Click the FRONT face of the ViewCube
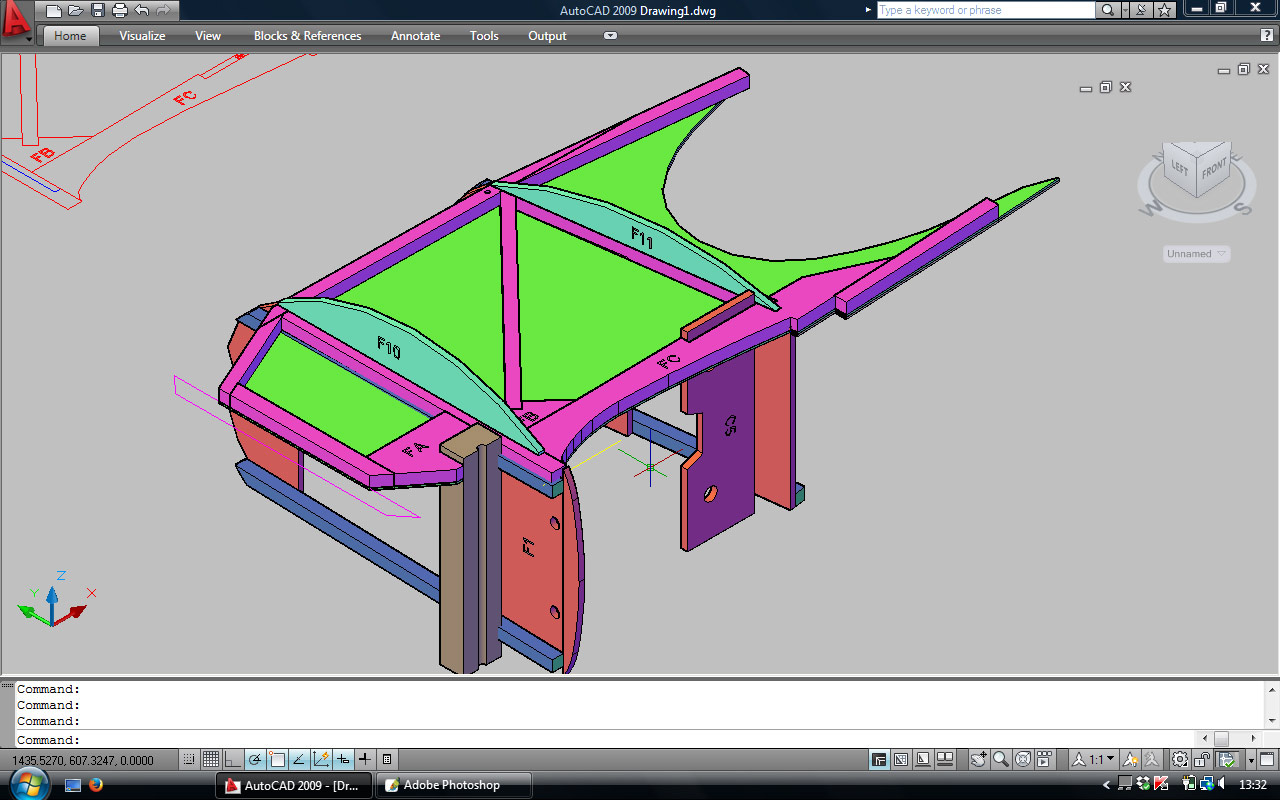The image size is (1280, 800). point(1214,169)
